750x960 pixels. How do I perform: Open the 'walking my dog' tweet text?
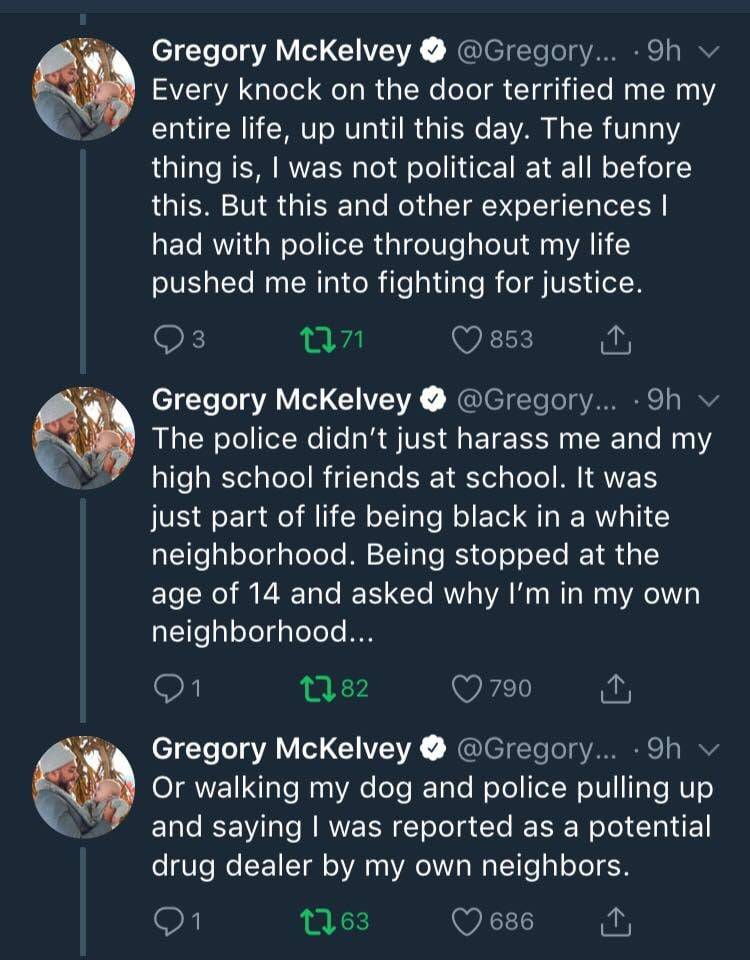pyautogui.click(x=430, y=826)
